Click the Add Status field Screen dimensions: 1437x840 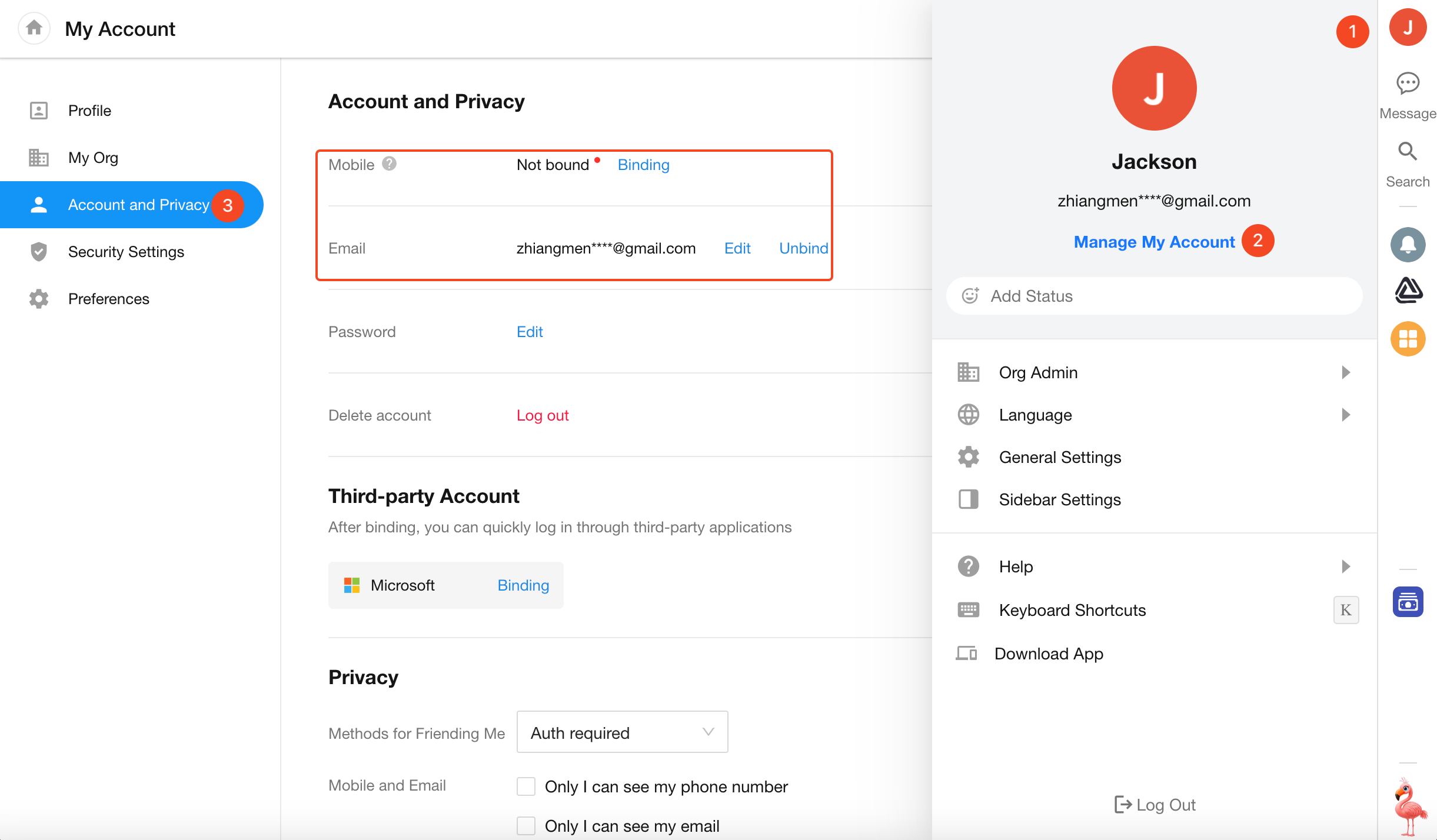pos(1154,296)
